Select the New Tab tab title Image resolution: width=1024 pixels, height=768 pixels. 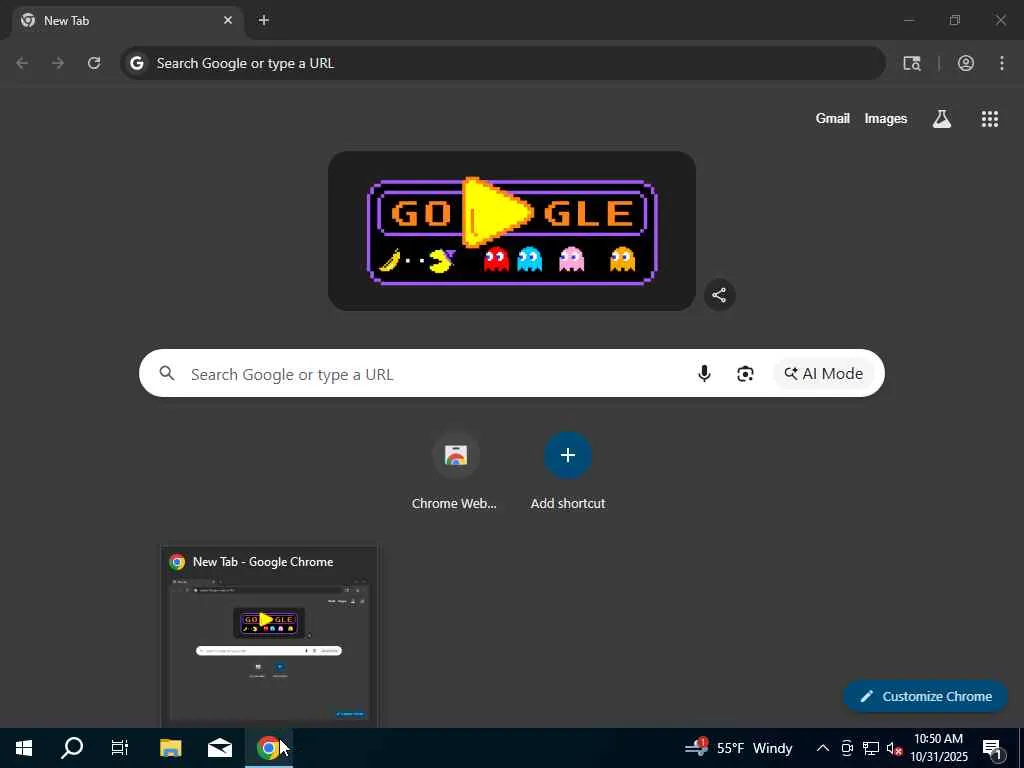[x=67, y=21]
